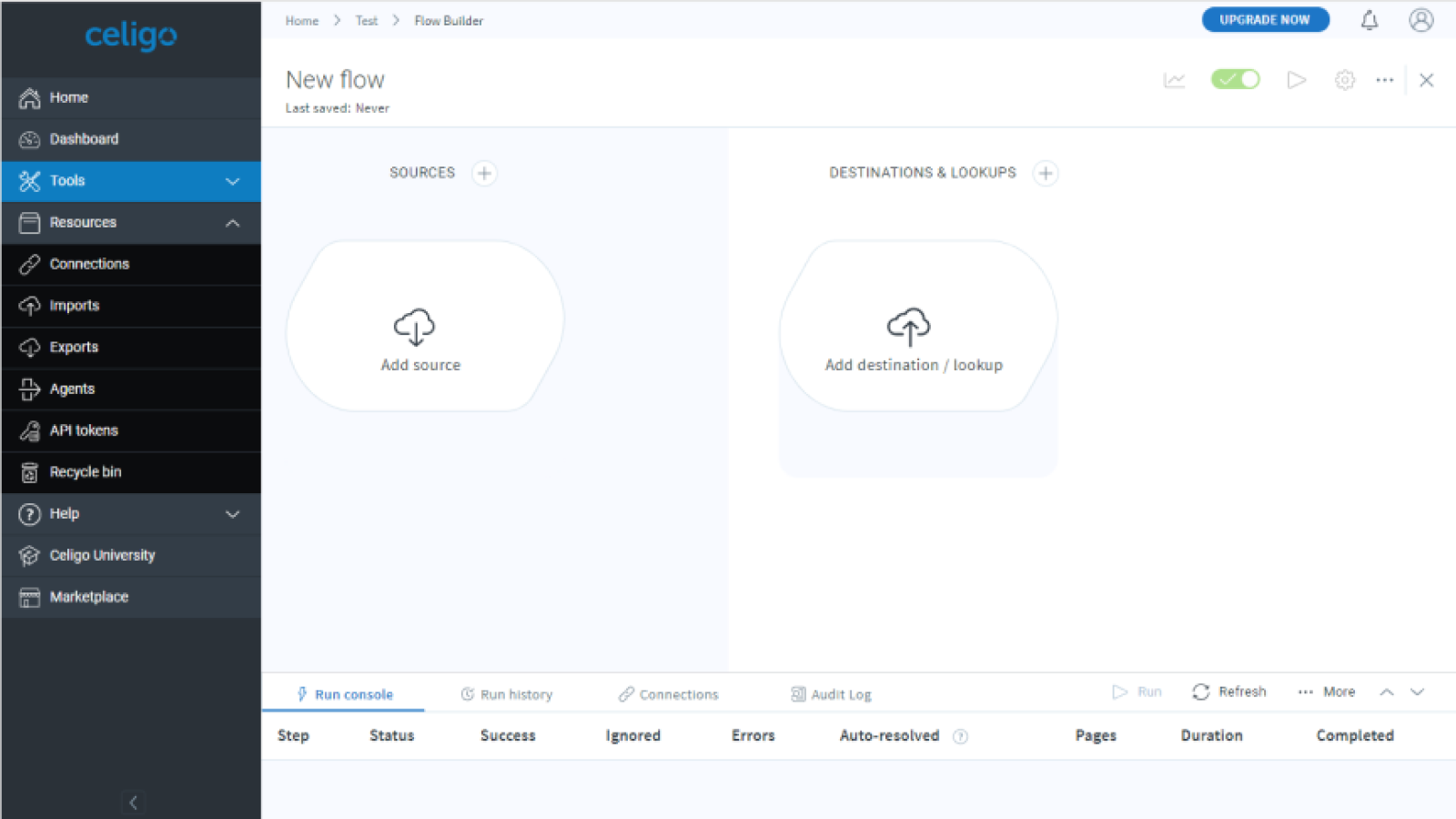Click the Flow Builder breadcrumb

449,21
